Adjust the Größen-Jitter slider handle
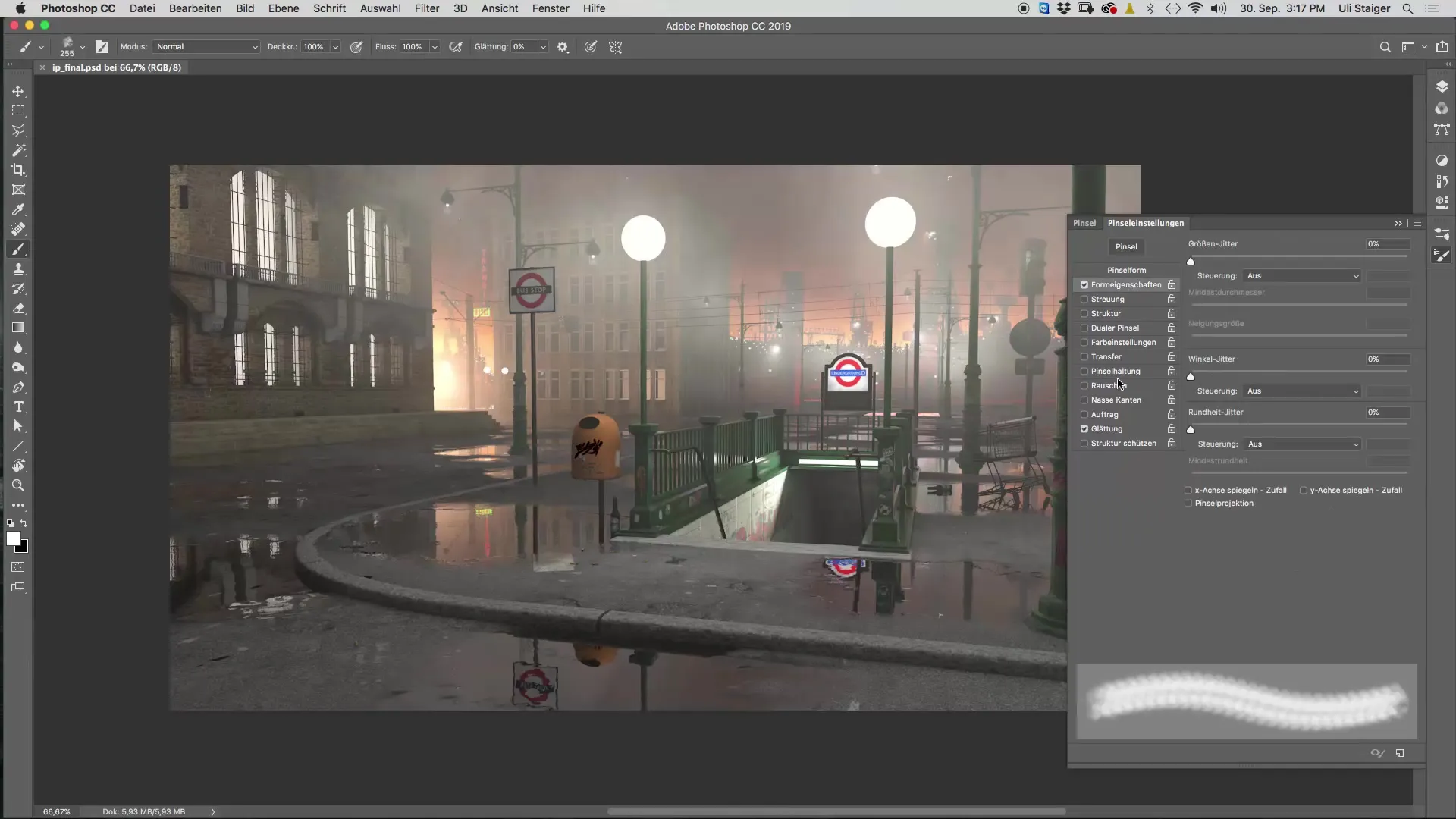Screen dimensions: 1456x819 [x=1191, y=261]
